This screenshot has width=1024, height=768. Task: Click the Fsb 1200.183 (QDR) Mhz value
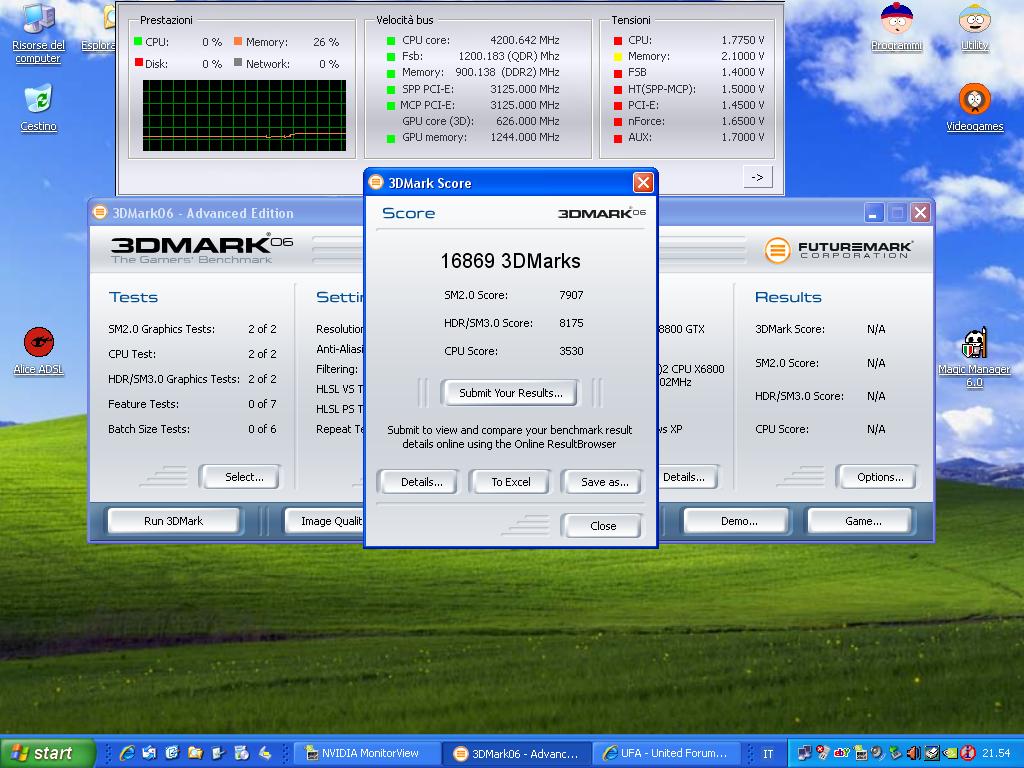click(509, 56)
